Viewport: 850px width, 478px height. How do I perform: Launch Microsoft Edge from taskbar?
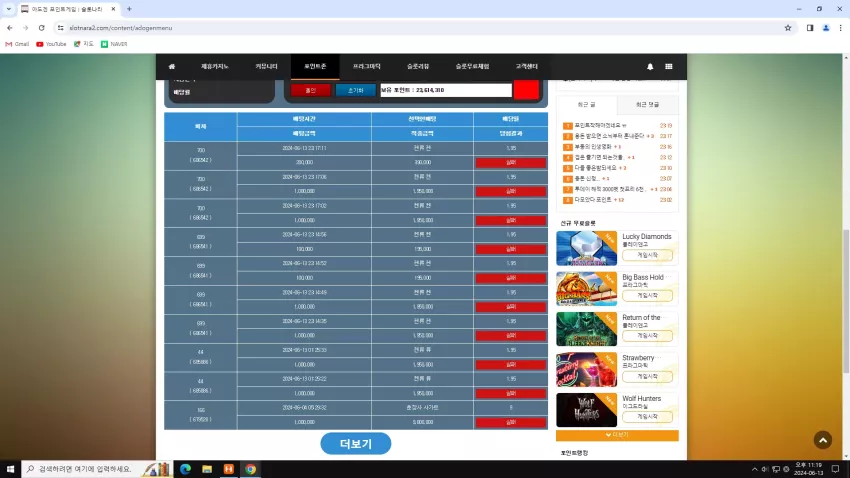pyautogui.click(x=185, y=469)
